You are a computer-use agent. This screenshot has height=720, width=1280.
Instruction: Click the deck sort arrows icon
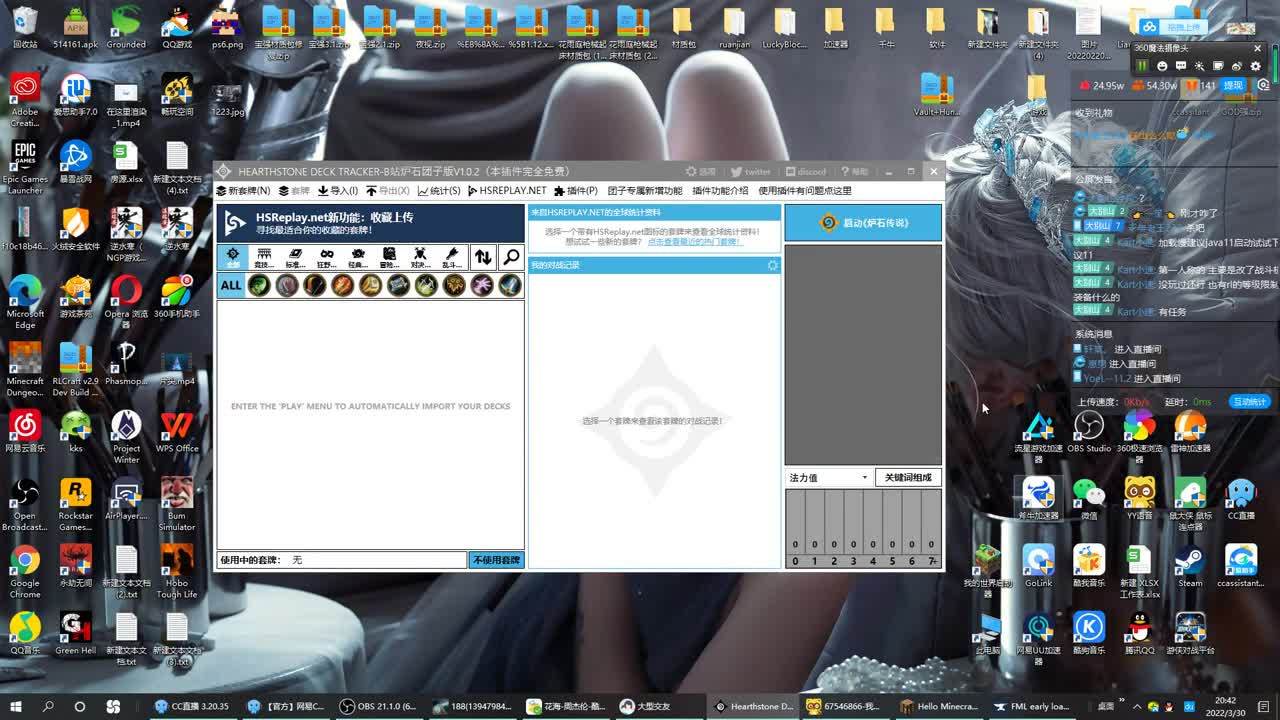coord(483,257)
